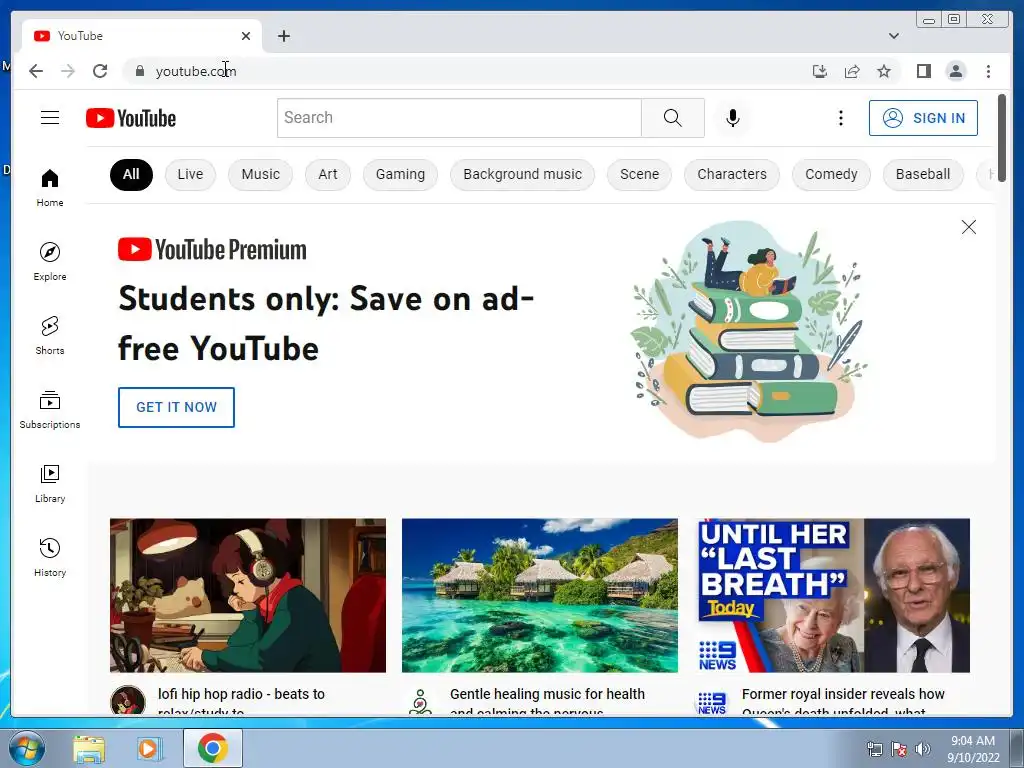This screenshot has width=1024, height=768.
Task: Select the Scene filter chip
Action: [639, 174]
